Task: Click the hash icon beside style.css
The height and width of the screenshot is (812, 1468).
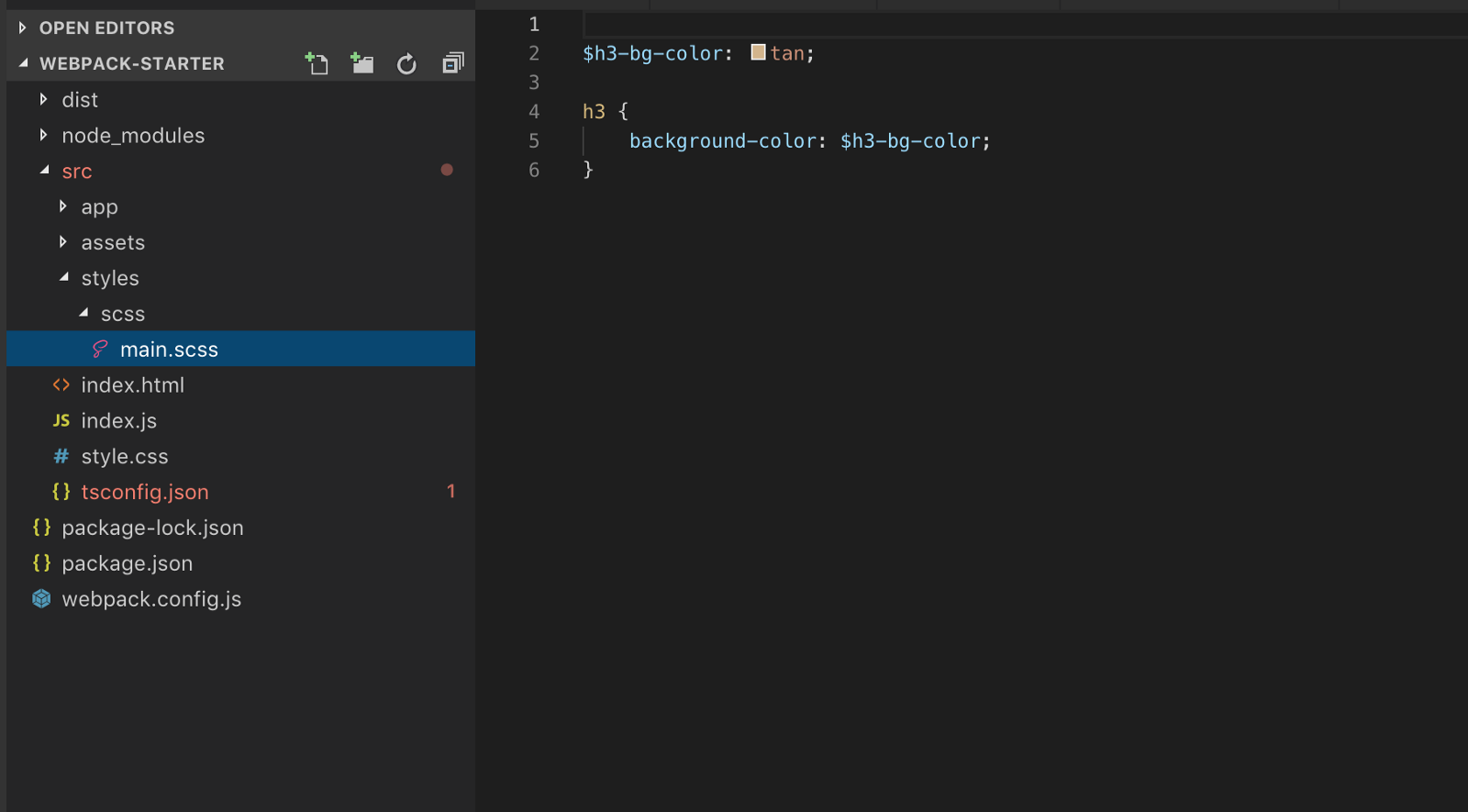Action: point(61,457)
